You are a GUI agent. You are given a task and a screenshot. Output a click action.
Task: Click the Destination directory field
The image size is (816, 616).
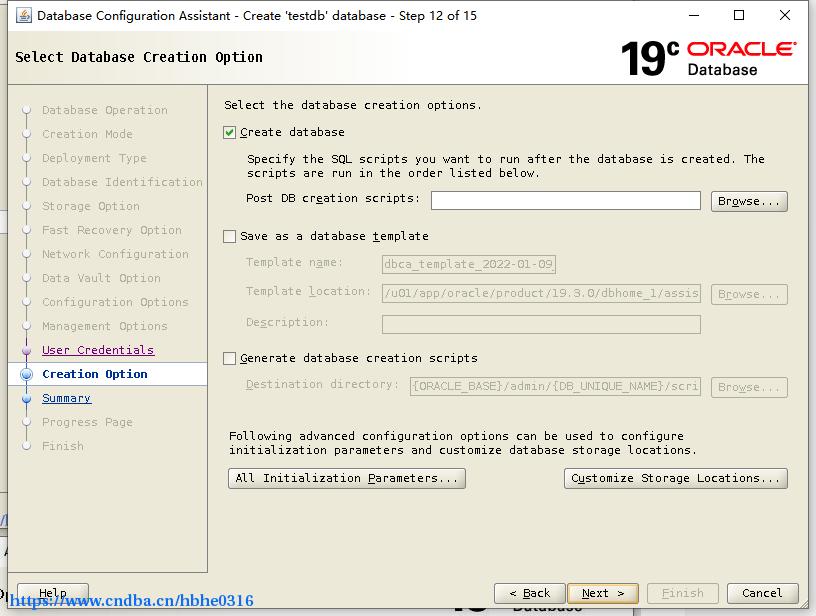[555, 387]
